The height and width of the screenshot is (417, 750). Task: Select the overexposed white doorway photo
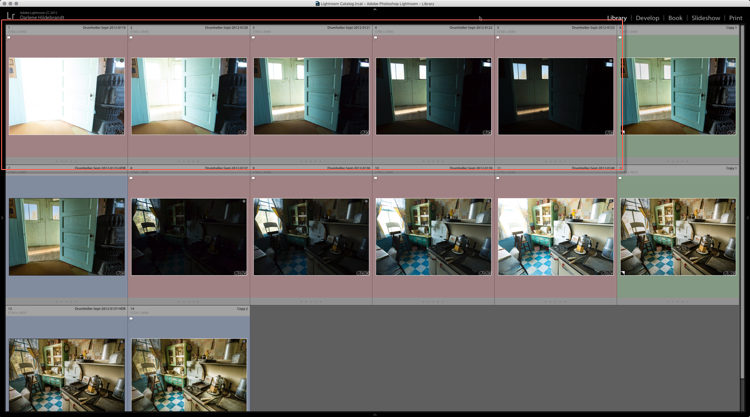click(x=66, y=96)
